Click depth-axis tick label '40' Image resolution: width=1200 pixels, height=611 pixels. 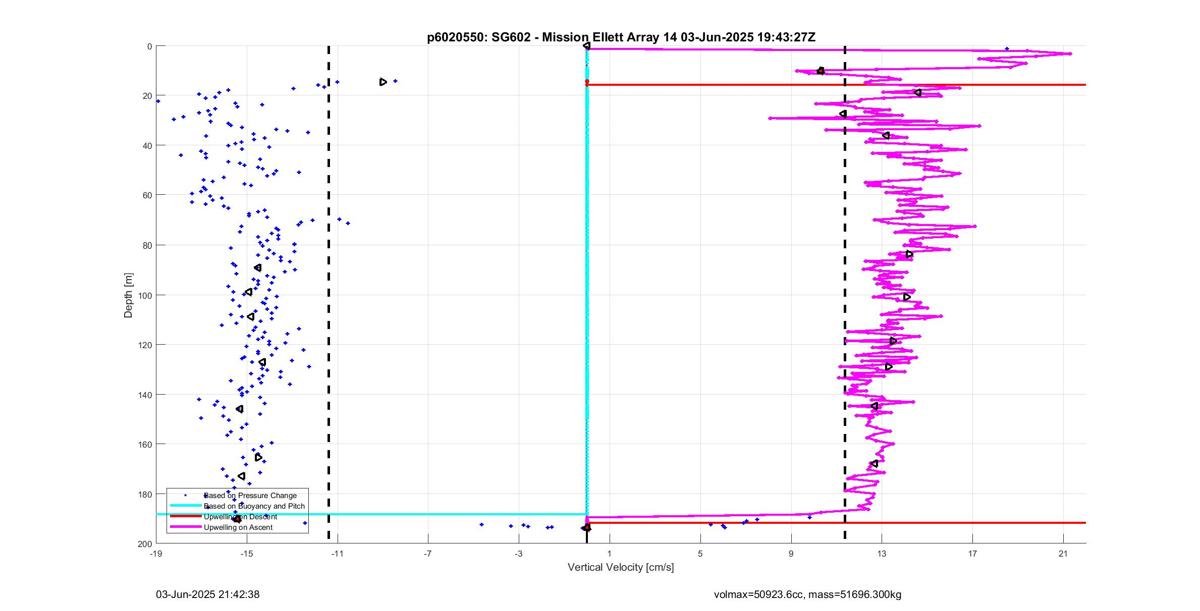(x=146, y=145)
